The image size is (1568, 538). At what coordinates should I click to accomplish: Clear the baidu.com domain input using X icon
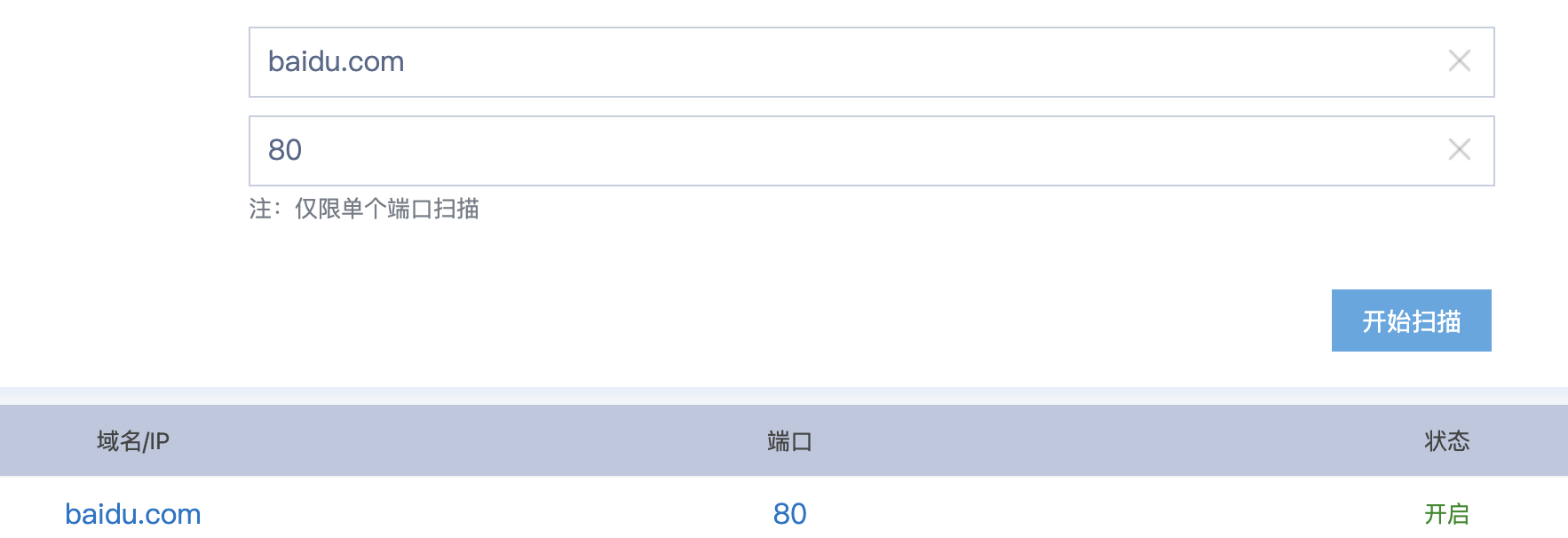1459,61
